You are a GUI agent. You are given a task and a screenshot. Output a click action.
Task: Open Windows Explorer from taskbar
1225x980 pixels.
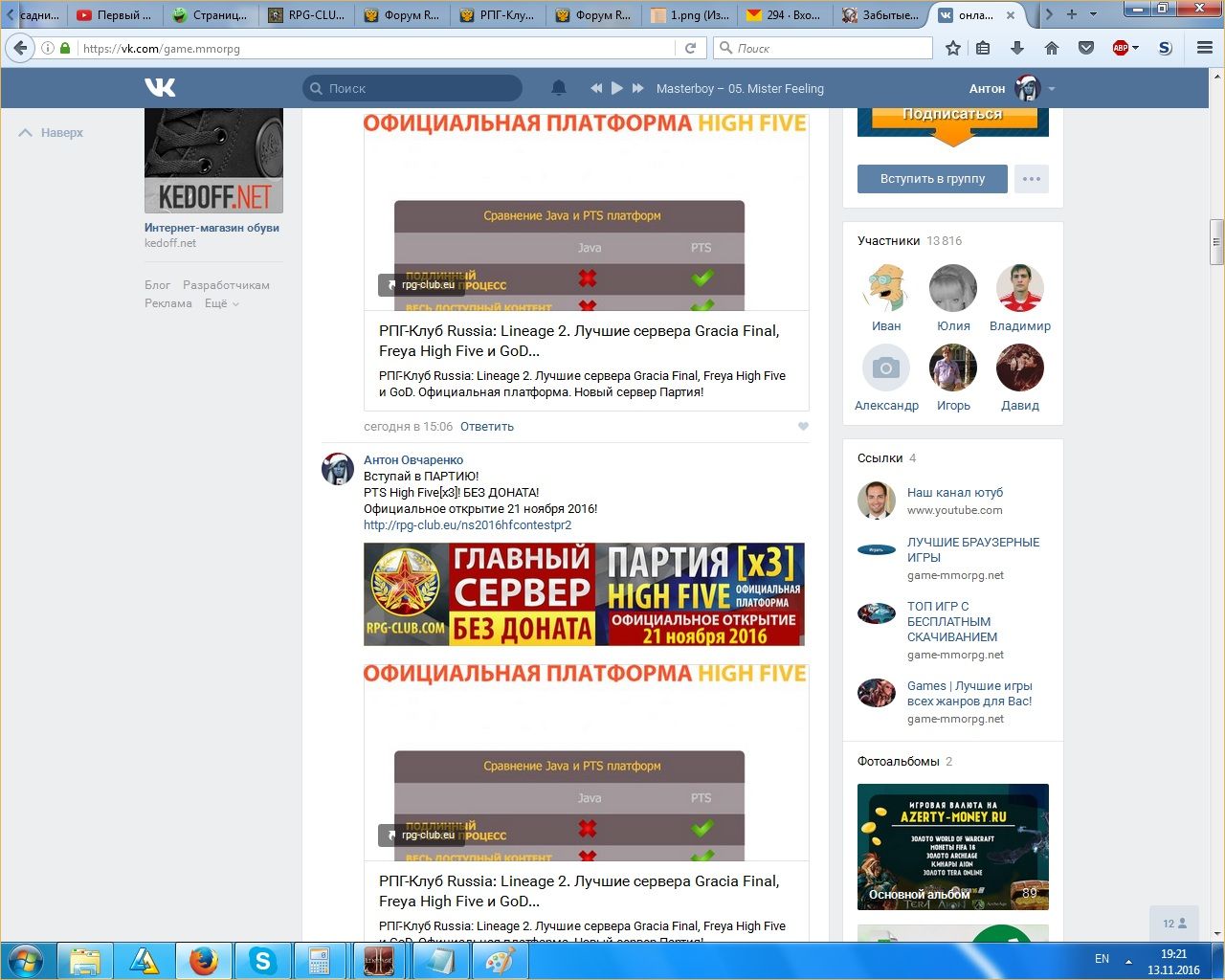85,961
